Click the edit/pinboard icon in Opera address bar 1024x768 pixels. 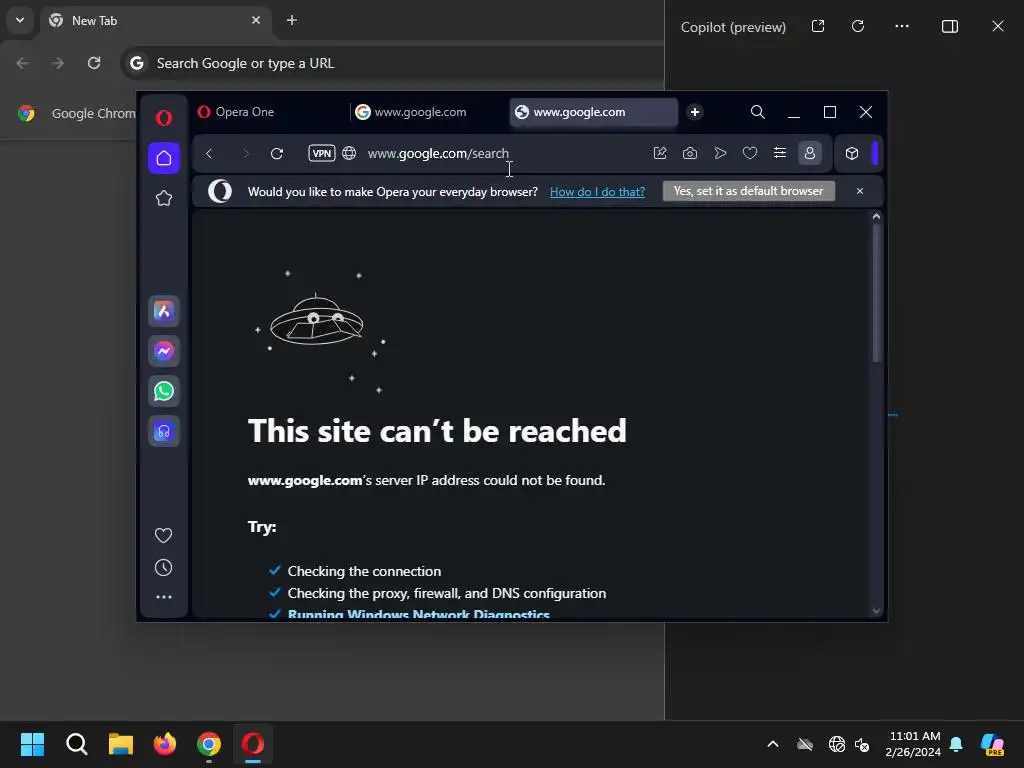(660, 153)
